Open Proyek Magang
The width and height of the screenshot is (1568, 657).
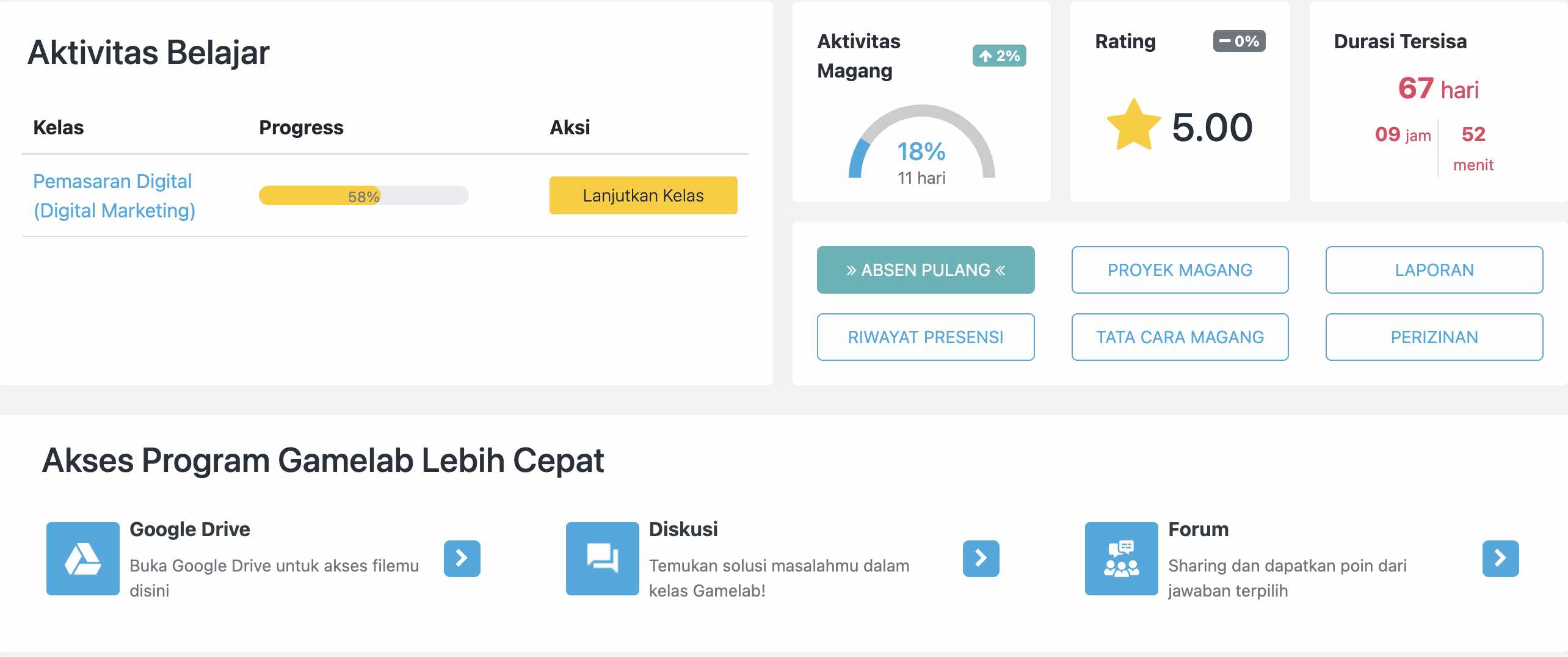tap(1179, 269)
